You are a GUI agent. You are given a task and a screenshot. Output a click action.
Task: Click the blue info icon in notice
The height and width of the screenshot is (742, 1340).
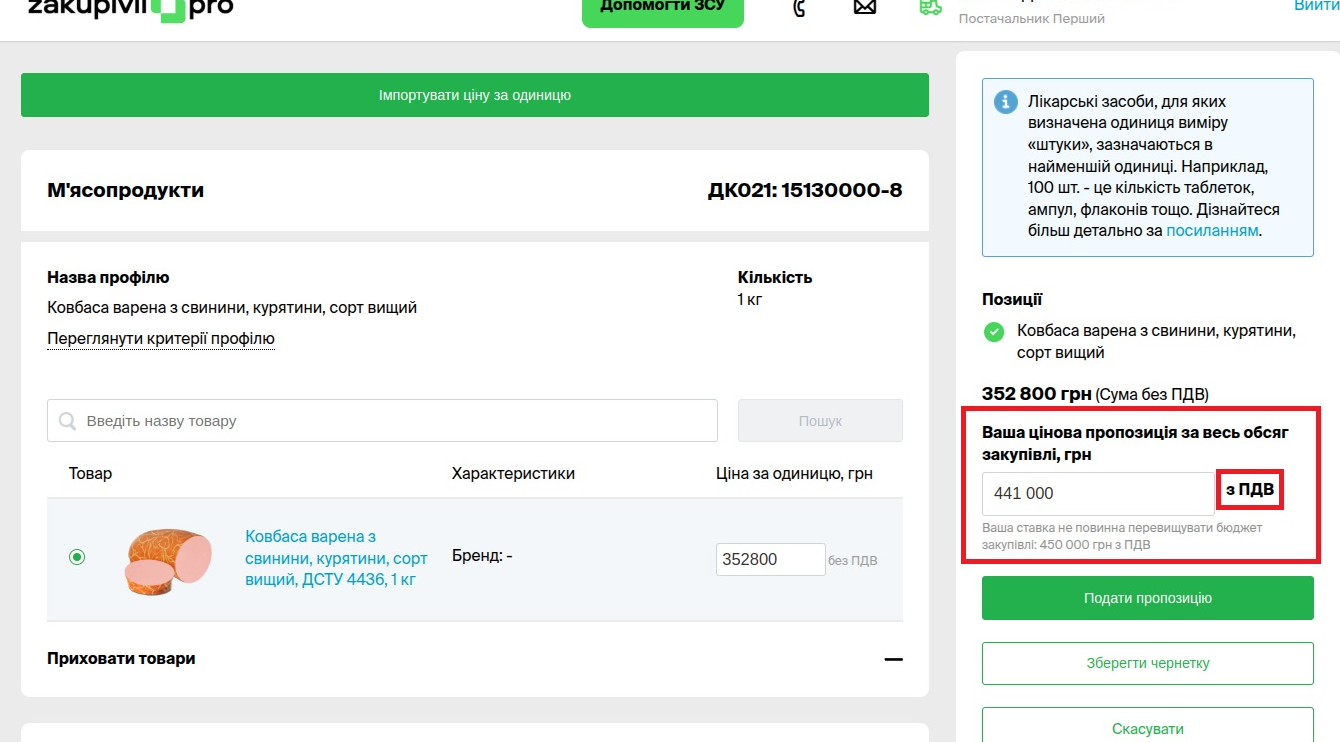[x=1006, y=102]
